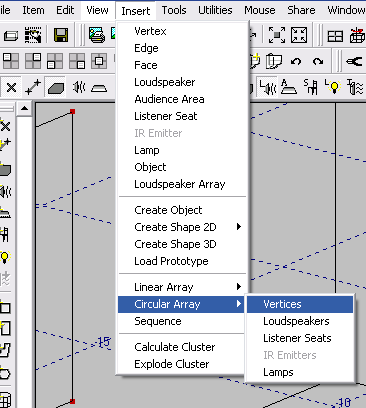Image resolution: width=366 pixels, height=408 pixels.
Task: Click the yellow lamp icon in left sidebar
Action: click(x=5, y=257)
